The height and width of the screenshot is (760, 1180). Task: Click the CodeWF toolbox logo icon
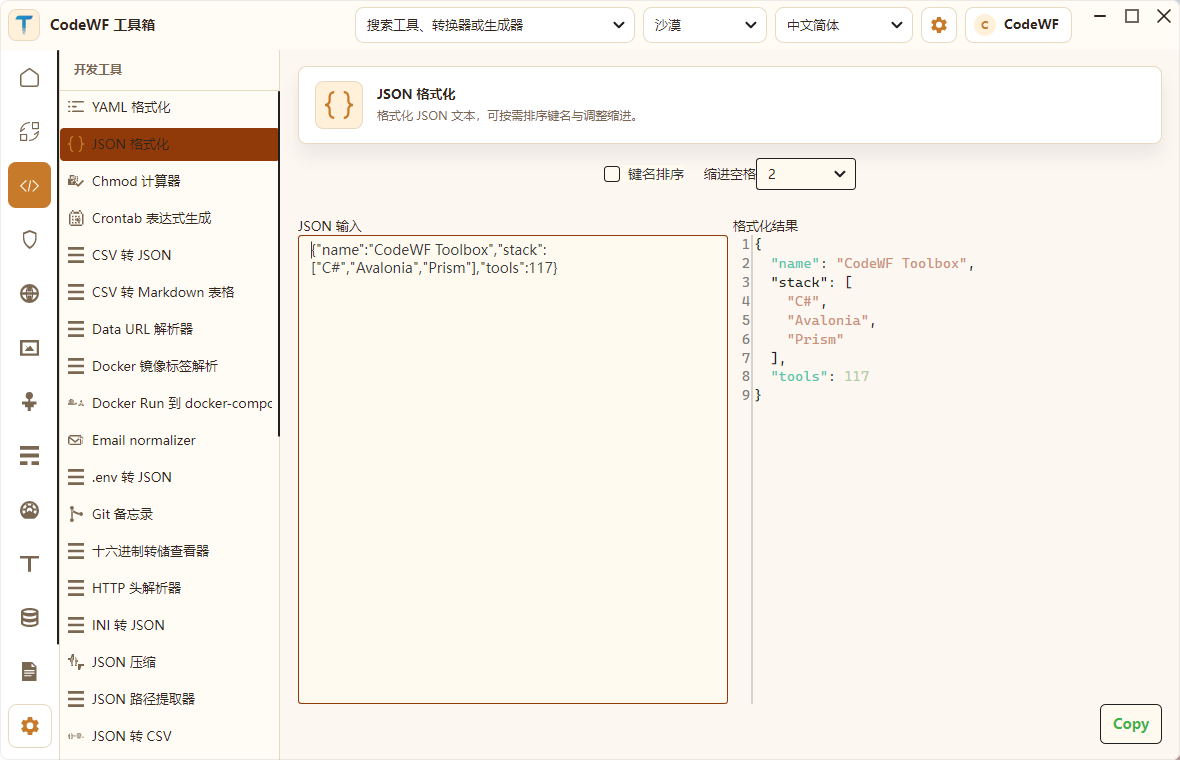(x=24, y=25)
